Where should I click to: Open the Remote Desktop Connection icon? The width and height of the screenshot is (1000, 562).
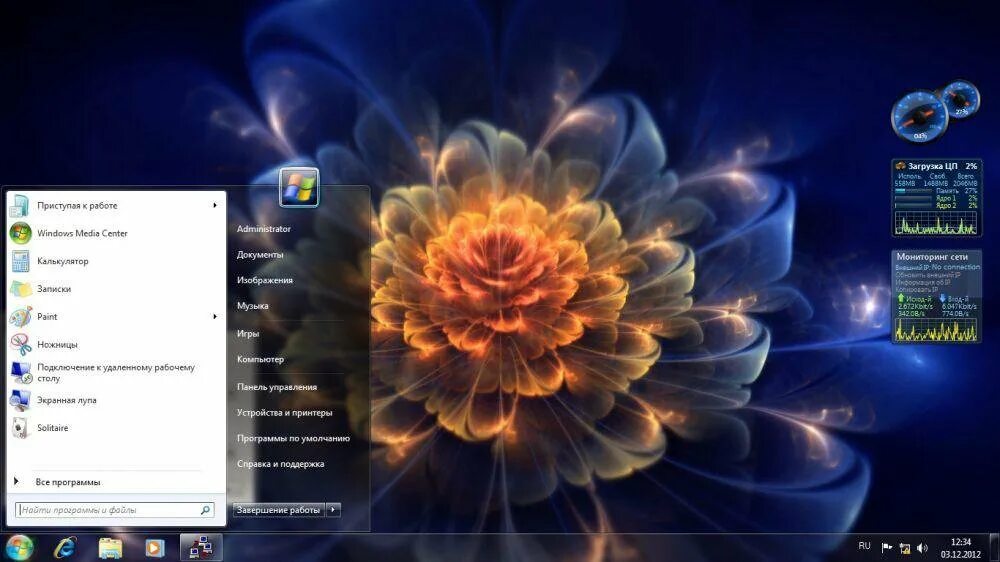20,373
